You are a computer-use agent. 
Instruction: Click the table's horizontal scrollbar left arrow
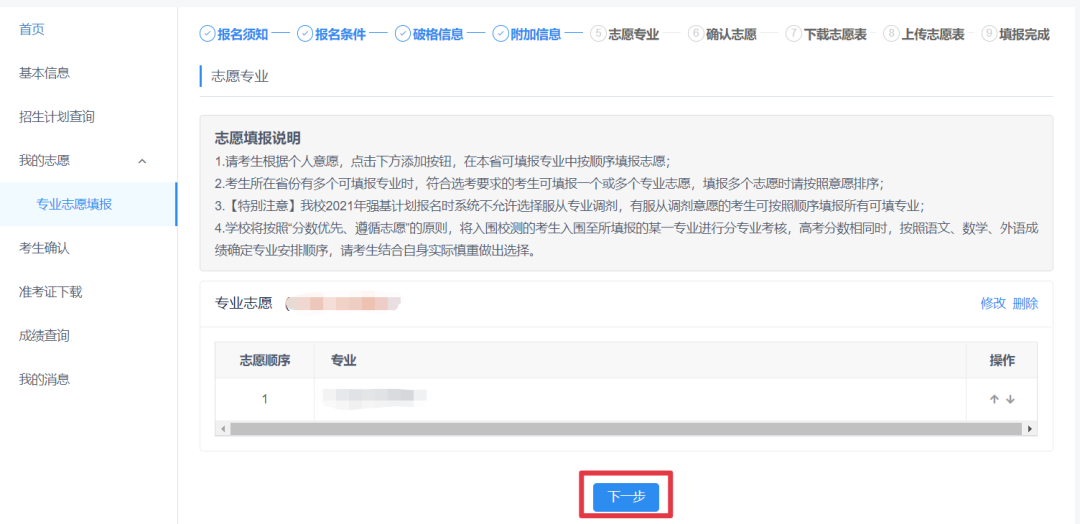222,428
